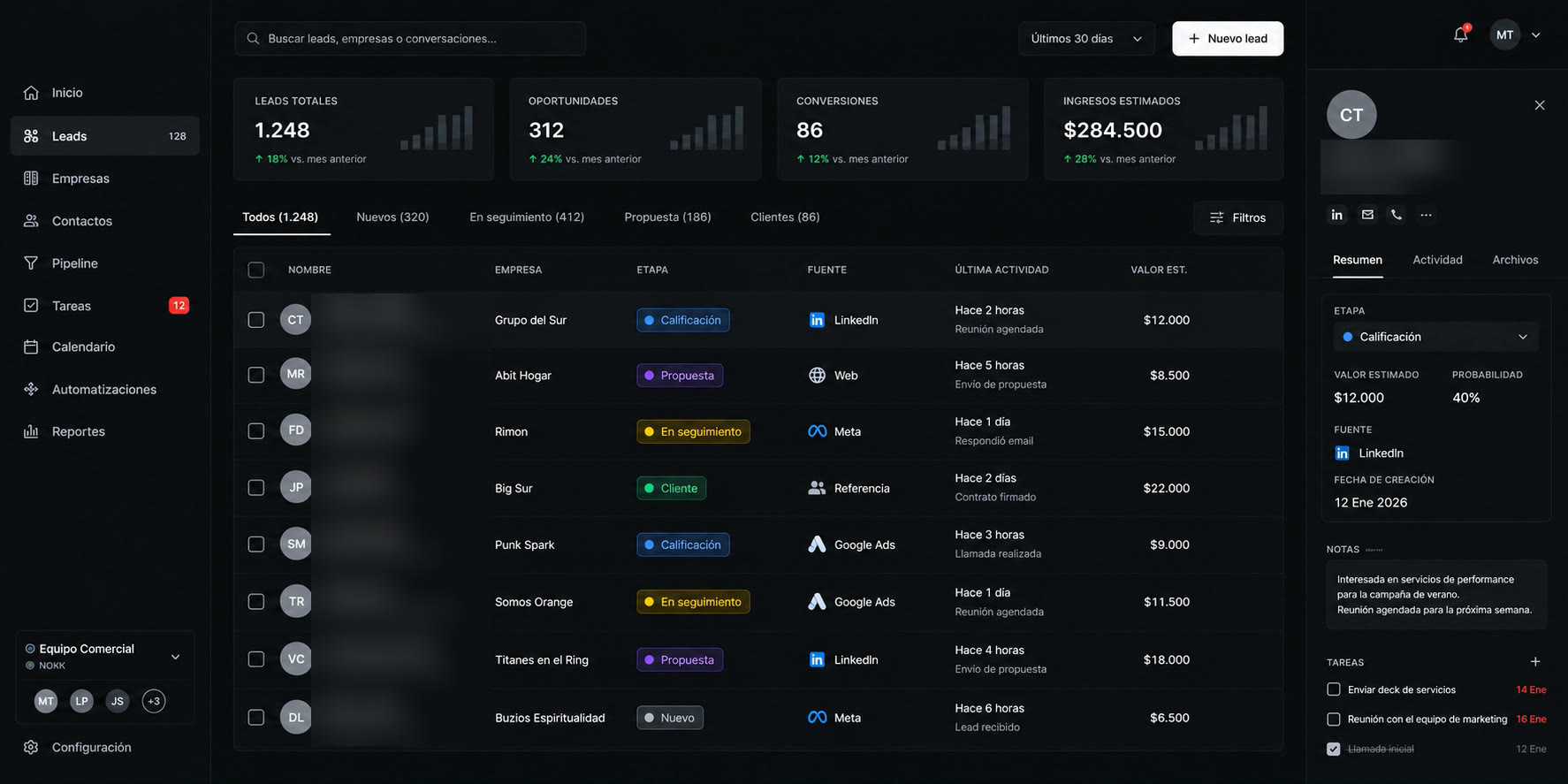Click the LinkedIn icon in the CT detail panel

[1337, 215]
